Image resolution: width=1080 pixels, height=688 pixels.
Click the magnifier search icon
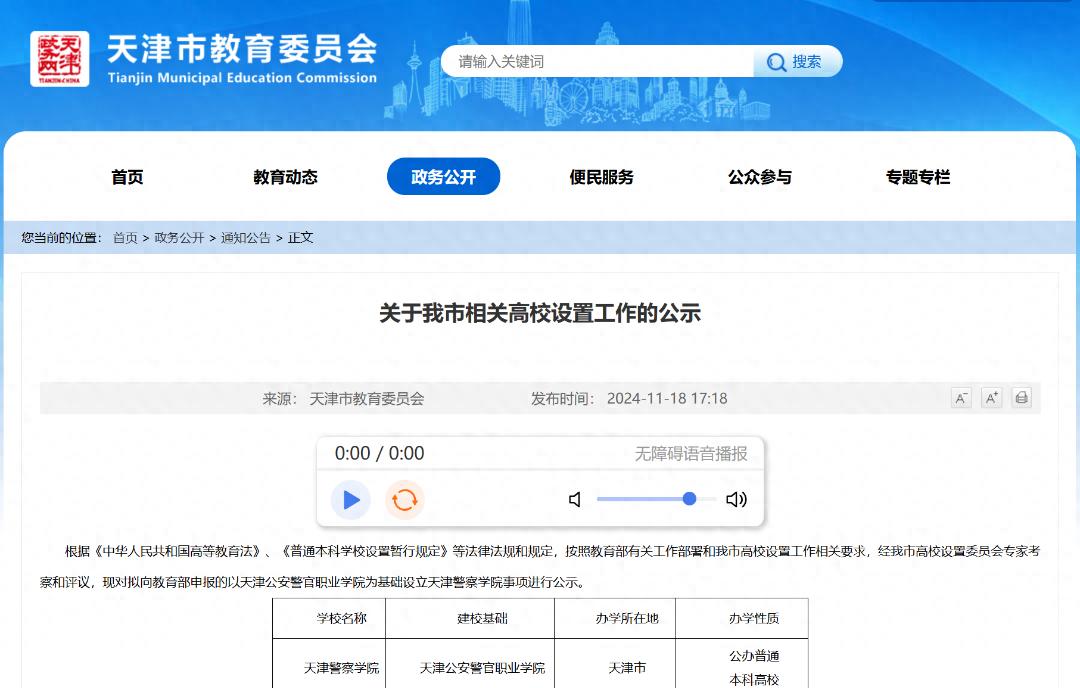click(777, 62)
